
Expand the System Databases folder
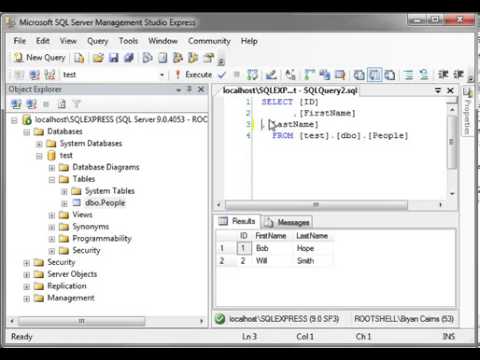pyautogui.click(x=39, y=144)
